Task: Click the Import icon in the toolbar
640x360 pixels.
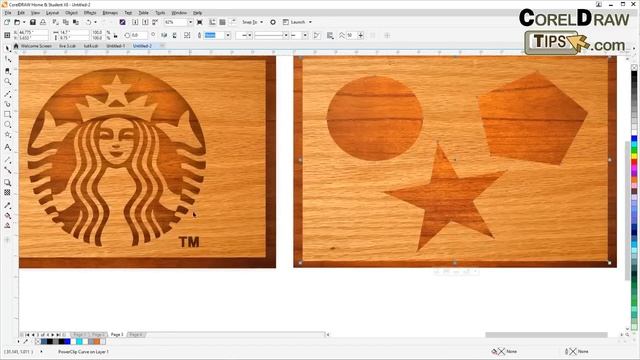Action: [136, 22]
